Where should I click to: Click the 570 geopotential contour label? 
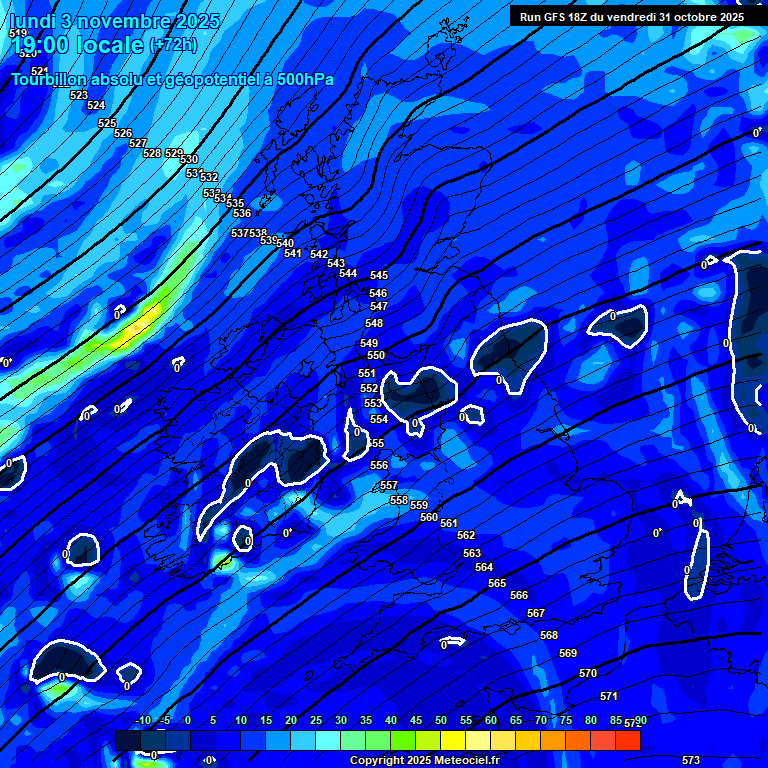tap(588, 673)
